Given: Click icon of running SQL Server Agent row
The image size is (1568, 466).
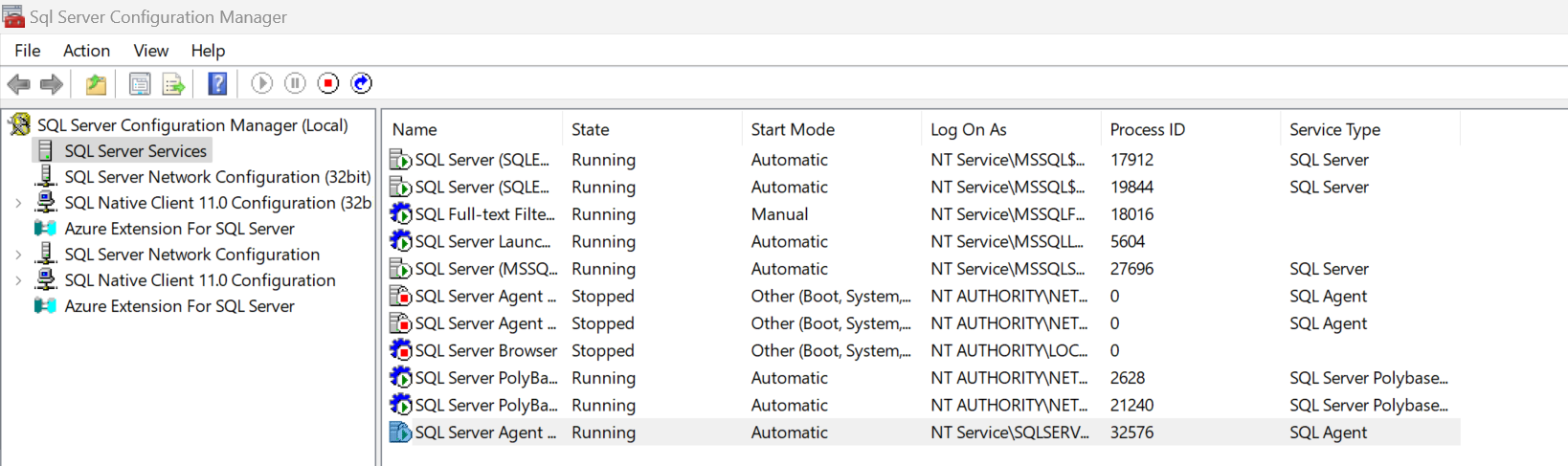Looking at the screenshot, I should click(x=400, y=433).
